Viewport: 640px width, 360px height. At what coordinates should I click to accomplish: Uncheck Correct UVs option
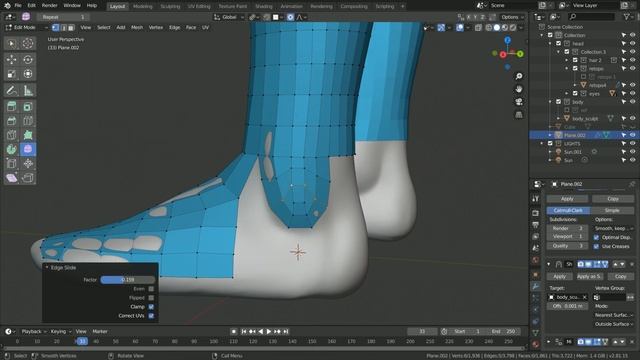[151, 316]
